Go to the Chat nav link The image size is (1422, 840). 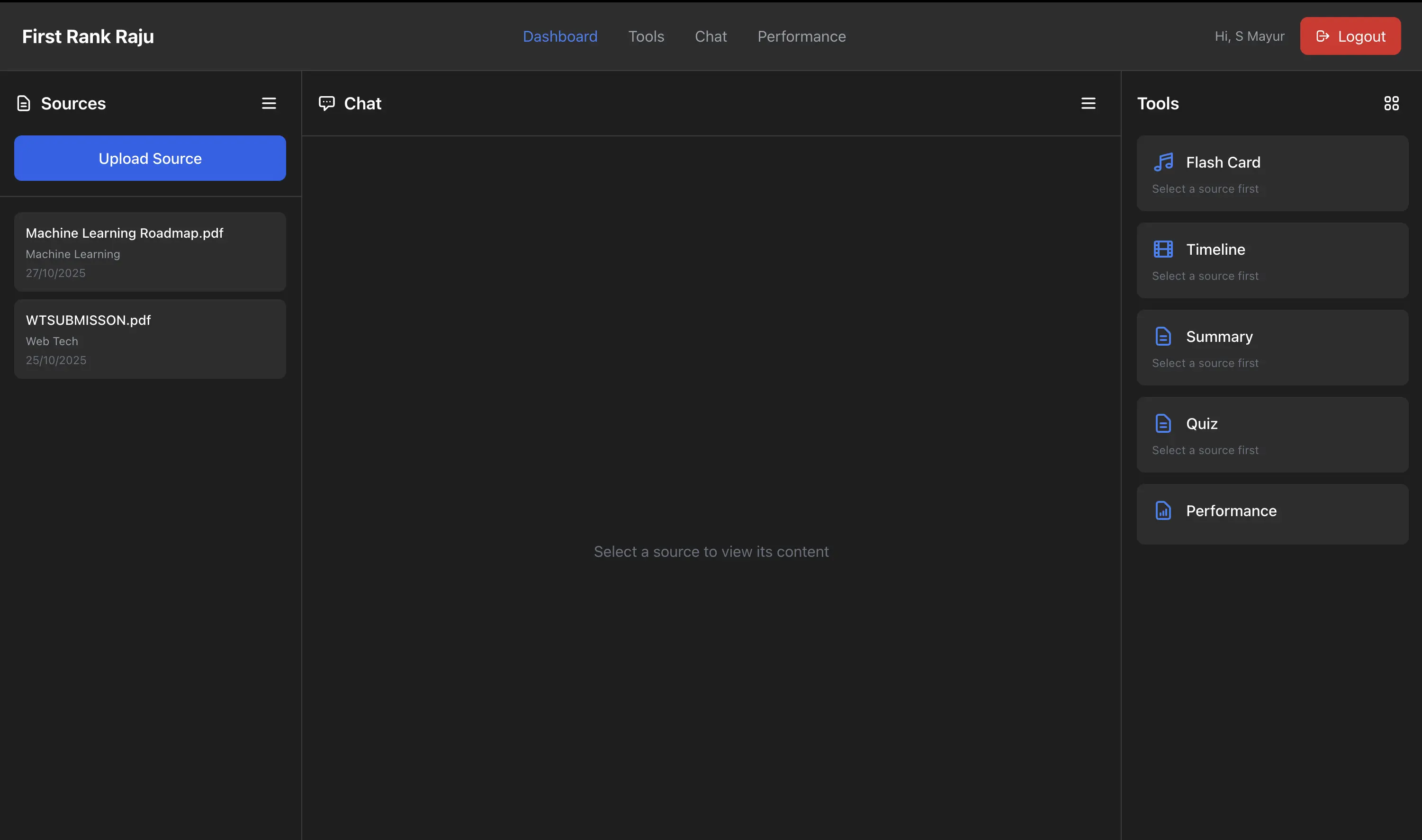click(711, 37)
